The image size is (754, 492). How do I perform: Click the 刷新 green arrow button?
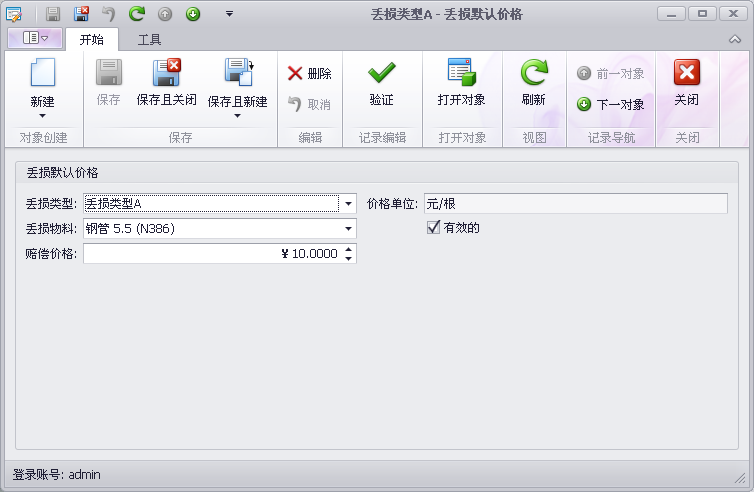(x=534, y=82)
